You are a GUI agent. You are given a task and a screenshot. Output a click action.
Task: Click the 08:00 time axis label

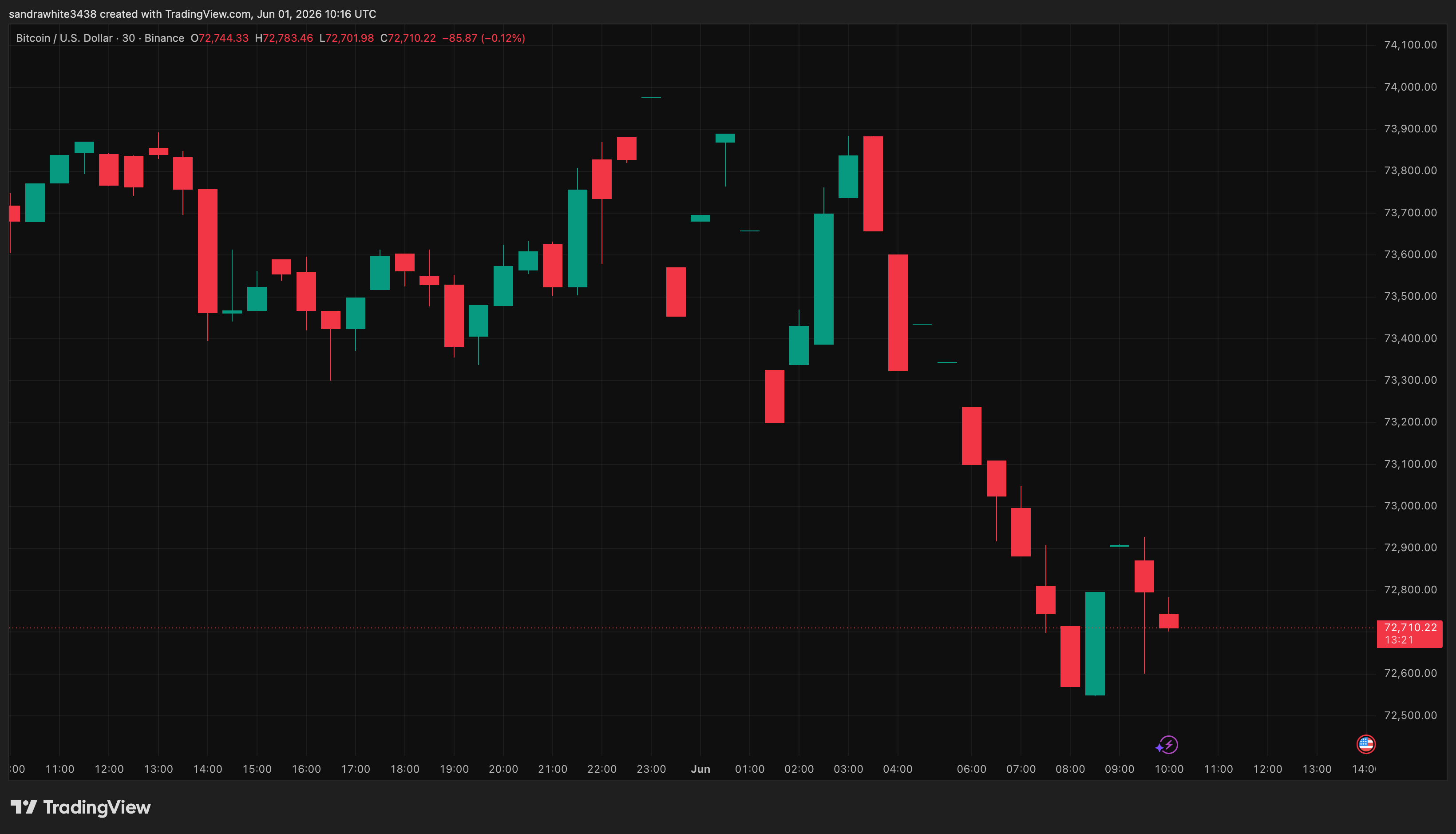point(1070,769)
